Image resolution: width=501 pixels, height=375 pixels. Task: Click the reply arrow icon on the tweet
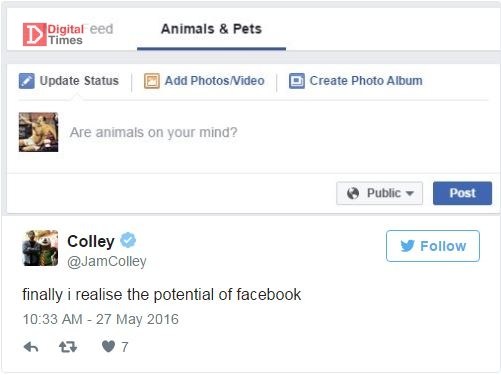[x=31, y=347]
